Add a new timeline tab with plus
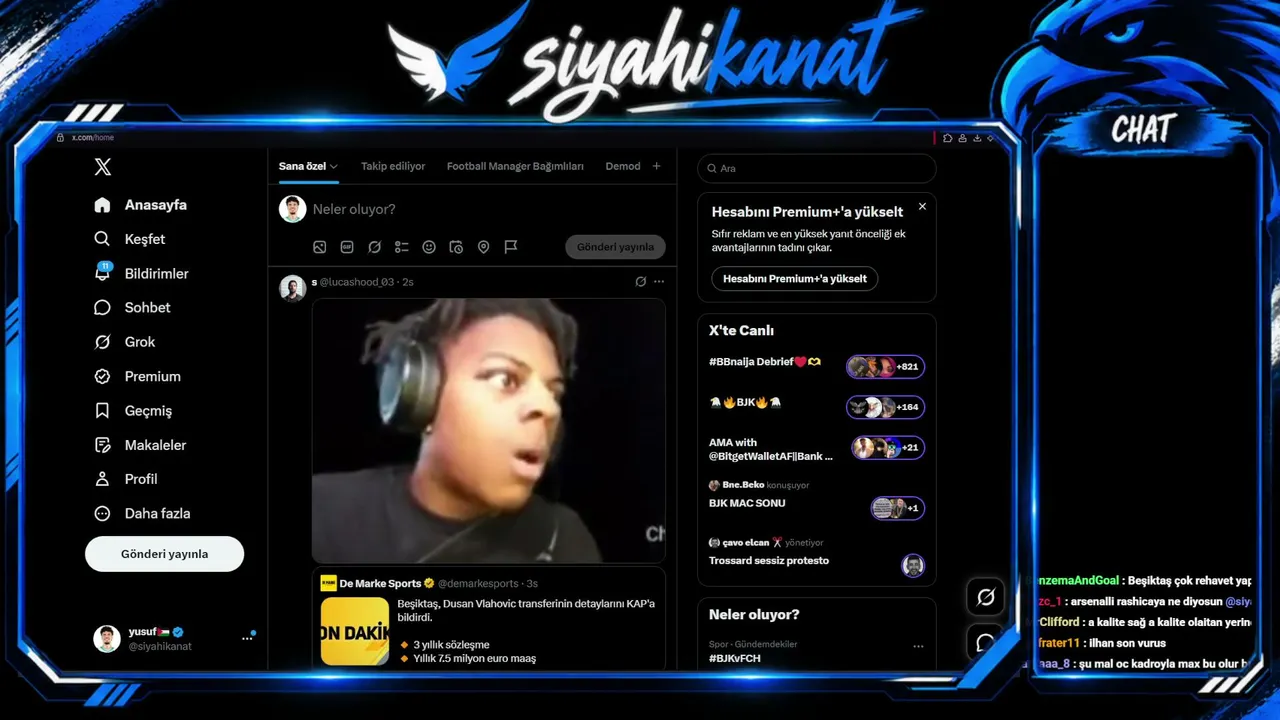Viewport: 1280px width, 720px height. [x=656, y=166]
